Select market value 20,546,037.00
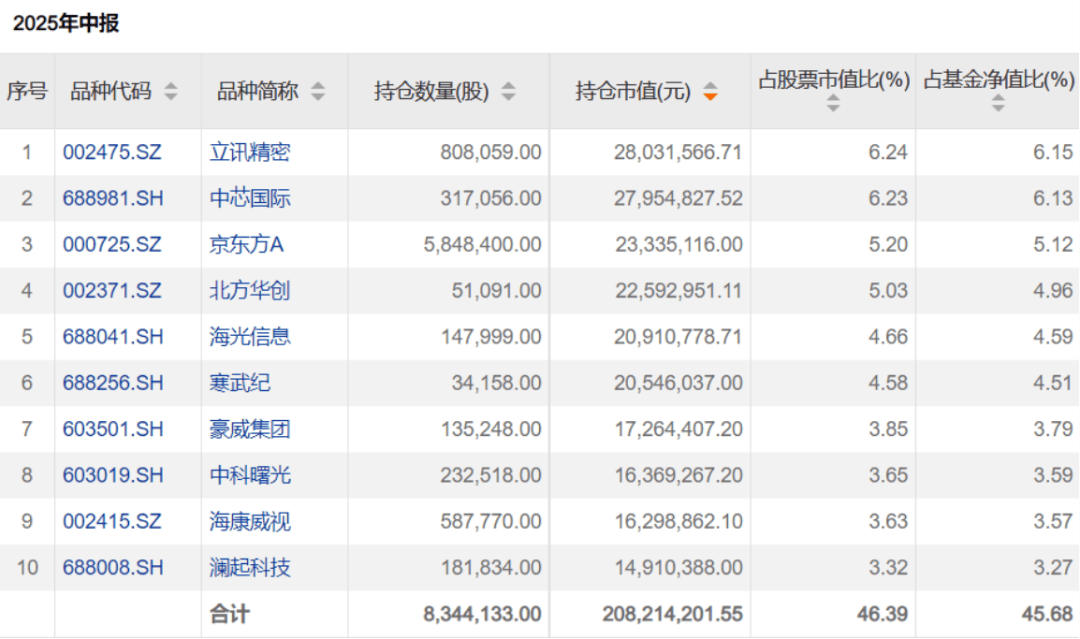1080x639 pixels. coord(678,383)
